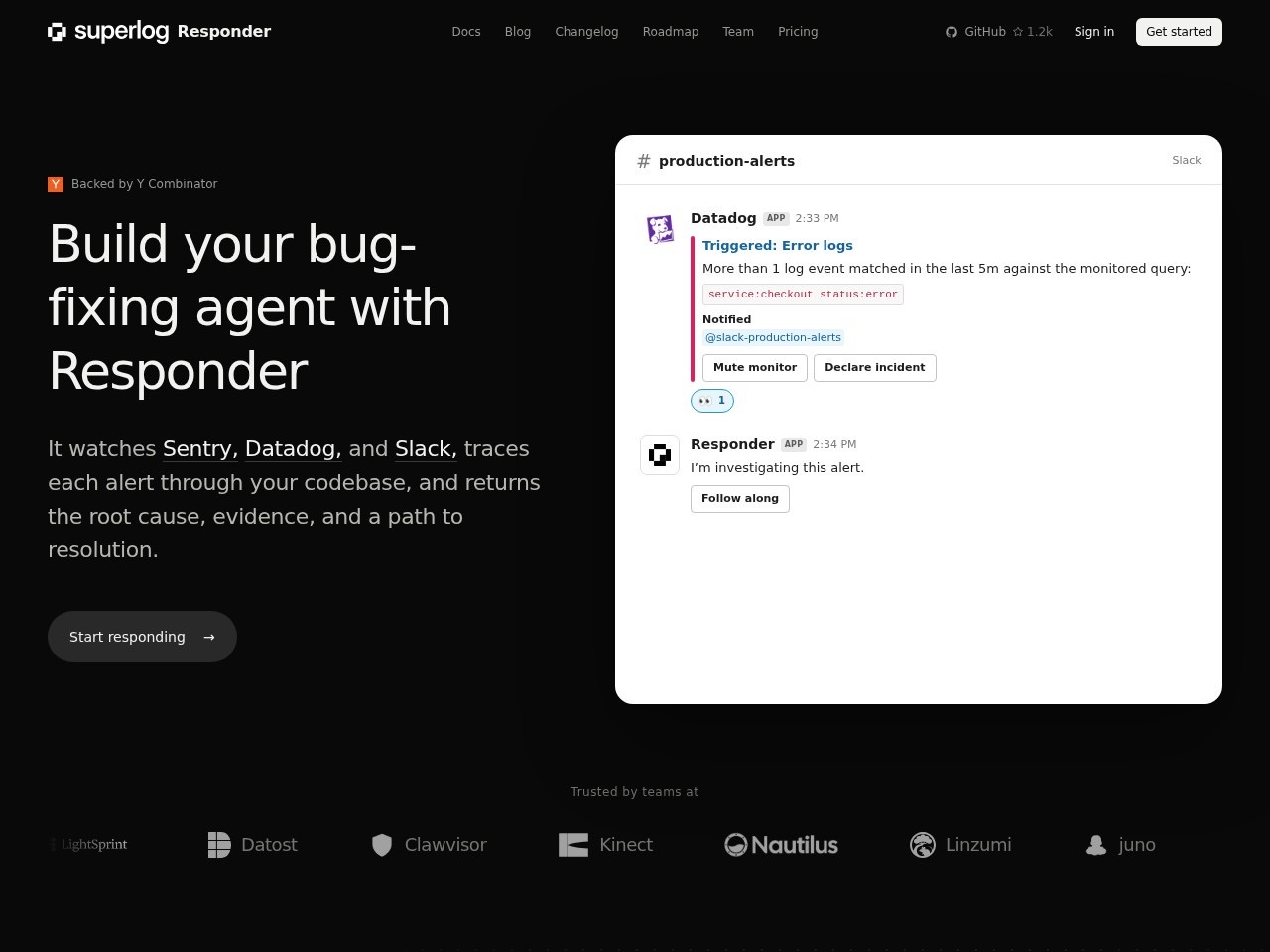Open the Docs page
The width and height of the screenshot is (1270, 952).
click(x=466, y=32)
